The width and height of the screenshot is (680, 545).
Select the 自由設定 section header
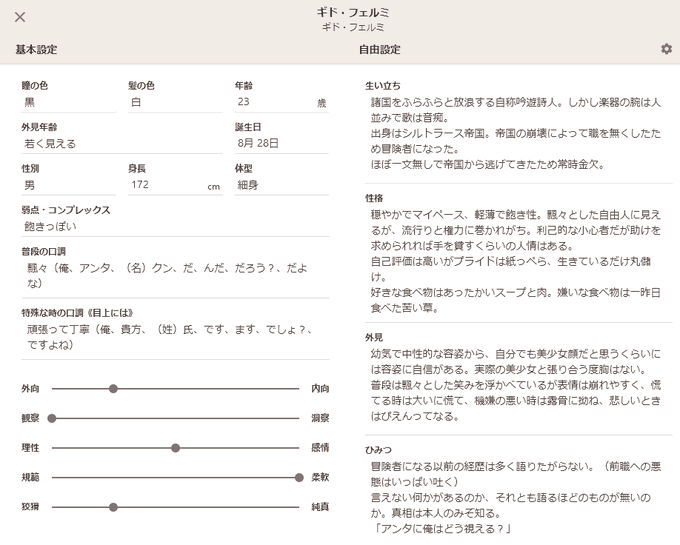[x=379, y=49]
